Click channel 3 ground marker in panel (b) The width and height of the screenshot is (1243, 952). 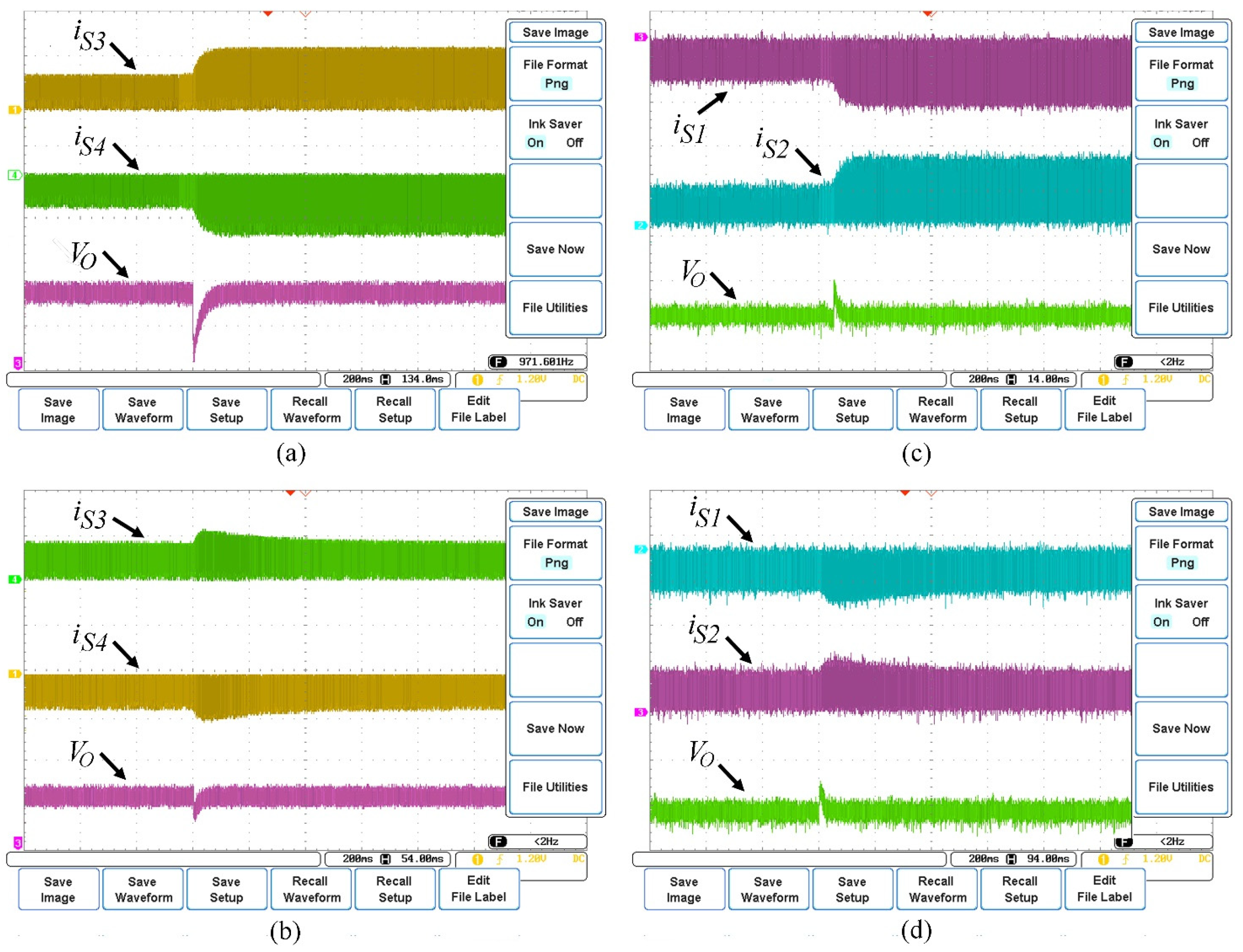17,843
